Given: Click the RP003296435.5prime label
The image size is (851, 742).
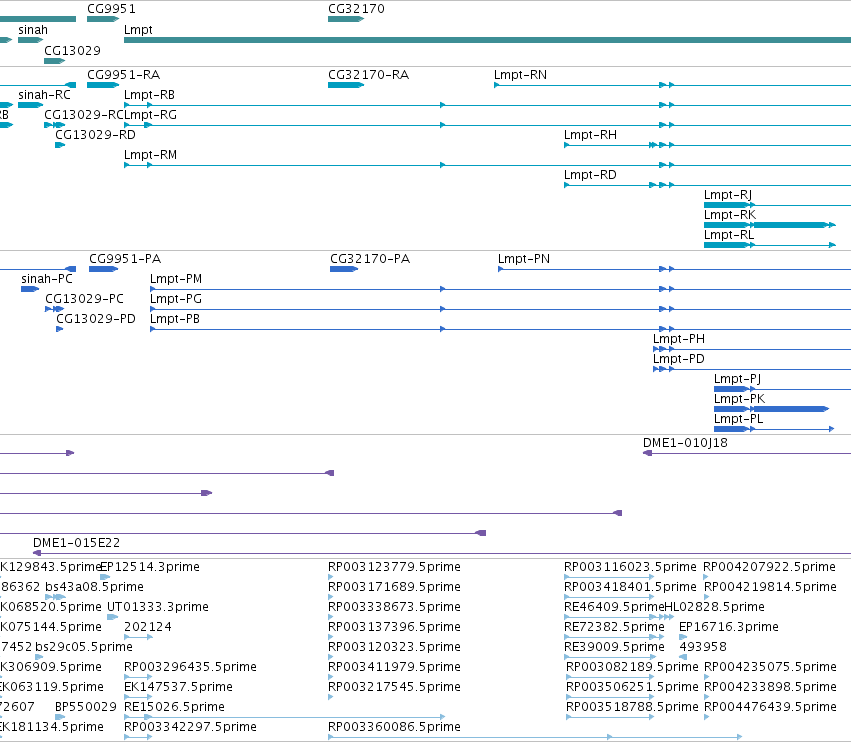Looking at the screenshot, I should 190,667.
